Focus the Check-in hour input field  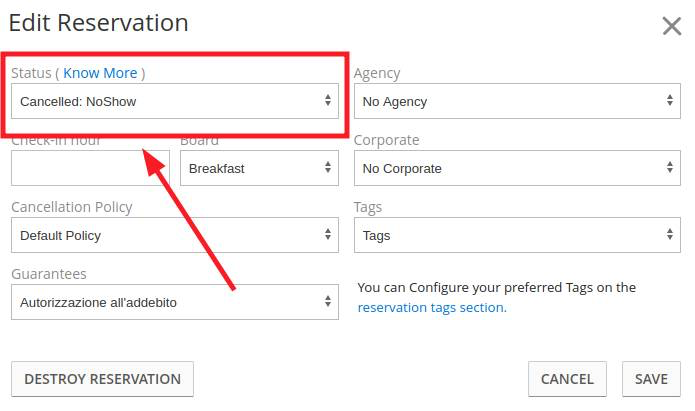coord(90,168)
